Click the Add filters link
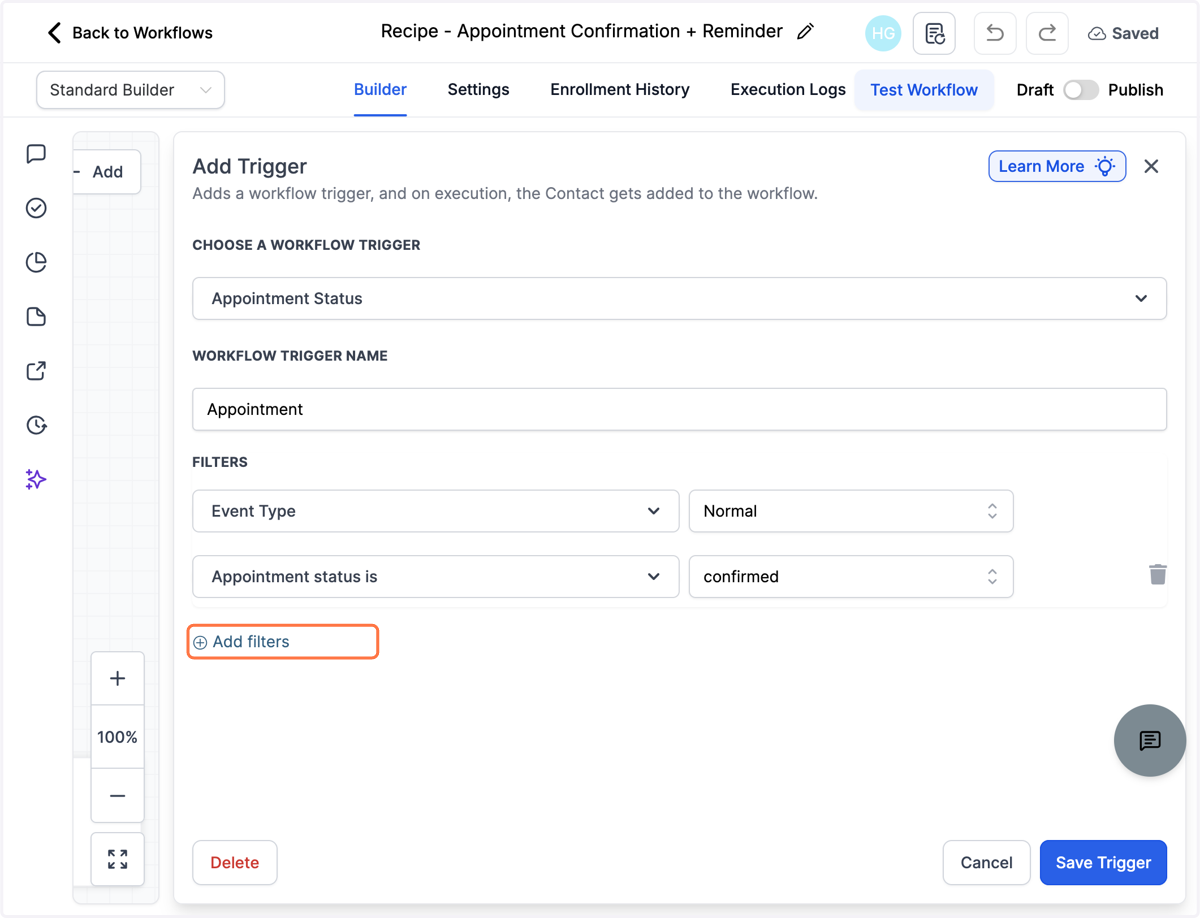 tap(241, 642)
